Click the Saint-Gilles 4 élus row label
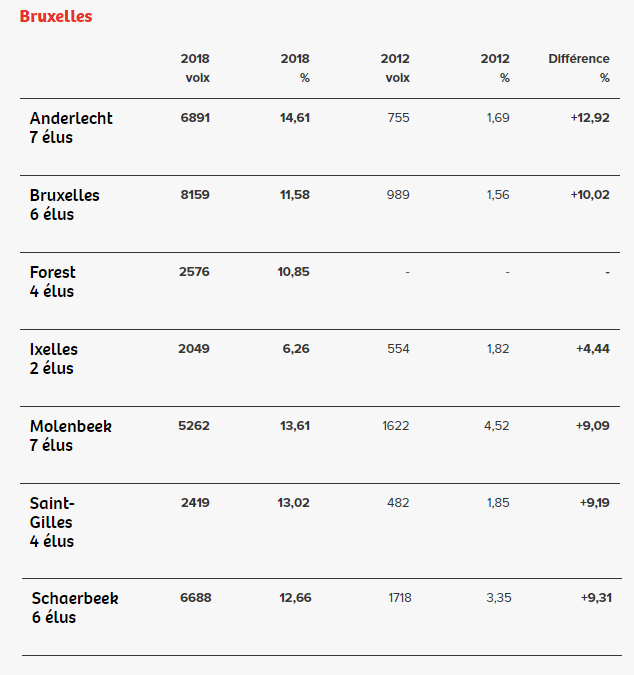Viewport: 634px width, 675px height. pyautogui.click(x=53, y=522)
